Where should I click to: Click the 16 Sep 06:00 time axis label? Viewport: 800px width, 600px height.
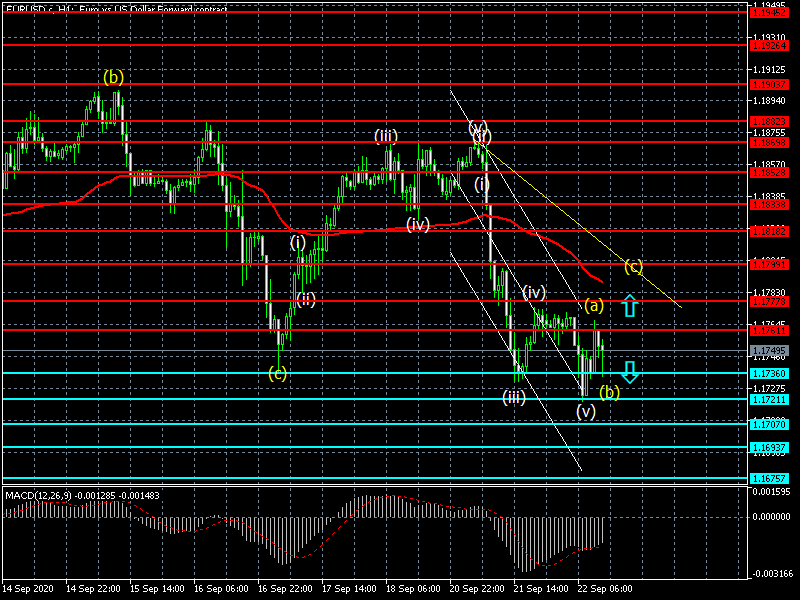221,588
